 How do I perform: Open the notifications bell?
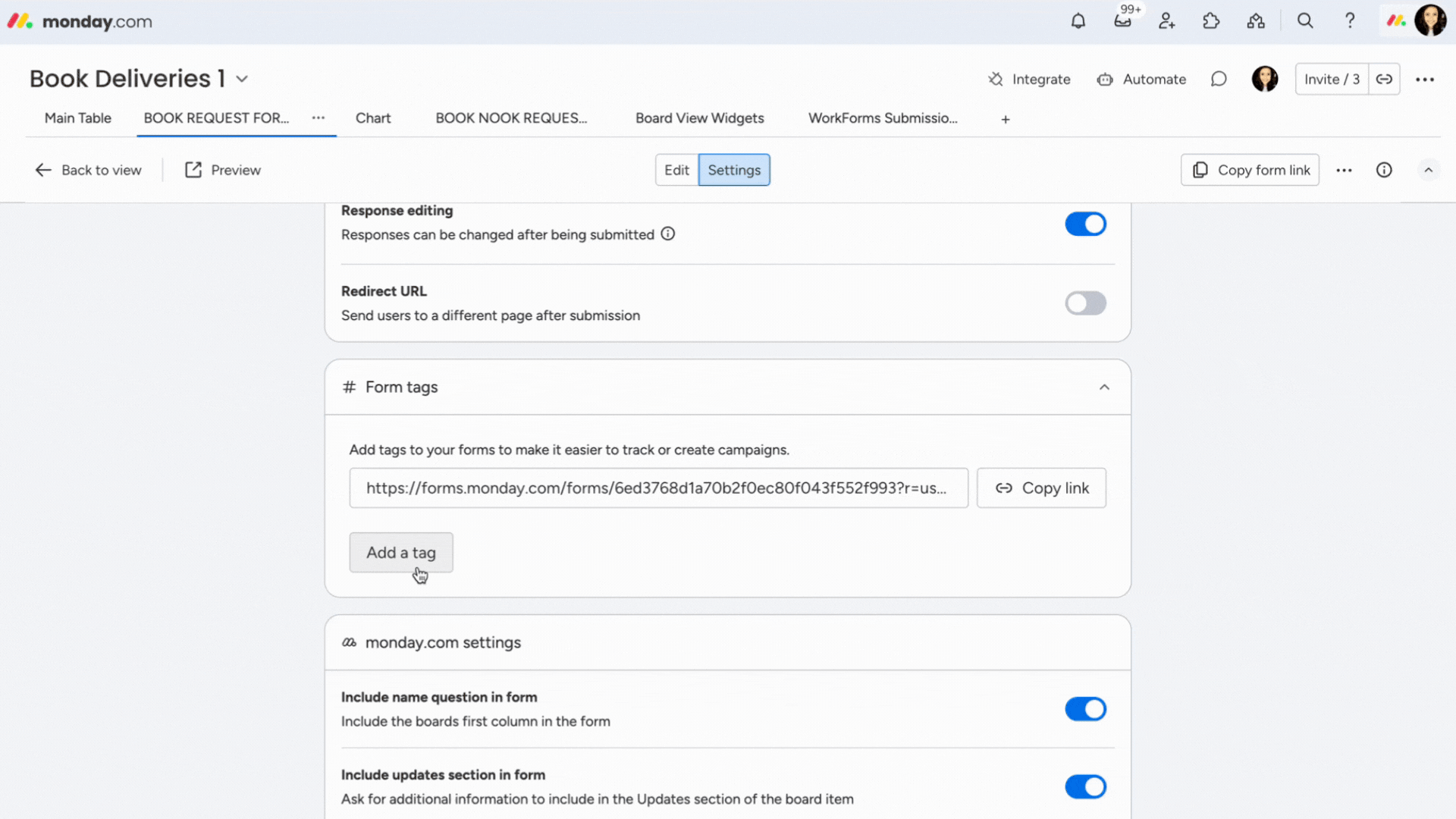pyautogui.click(x=1078, y=21)
